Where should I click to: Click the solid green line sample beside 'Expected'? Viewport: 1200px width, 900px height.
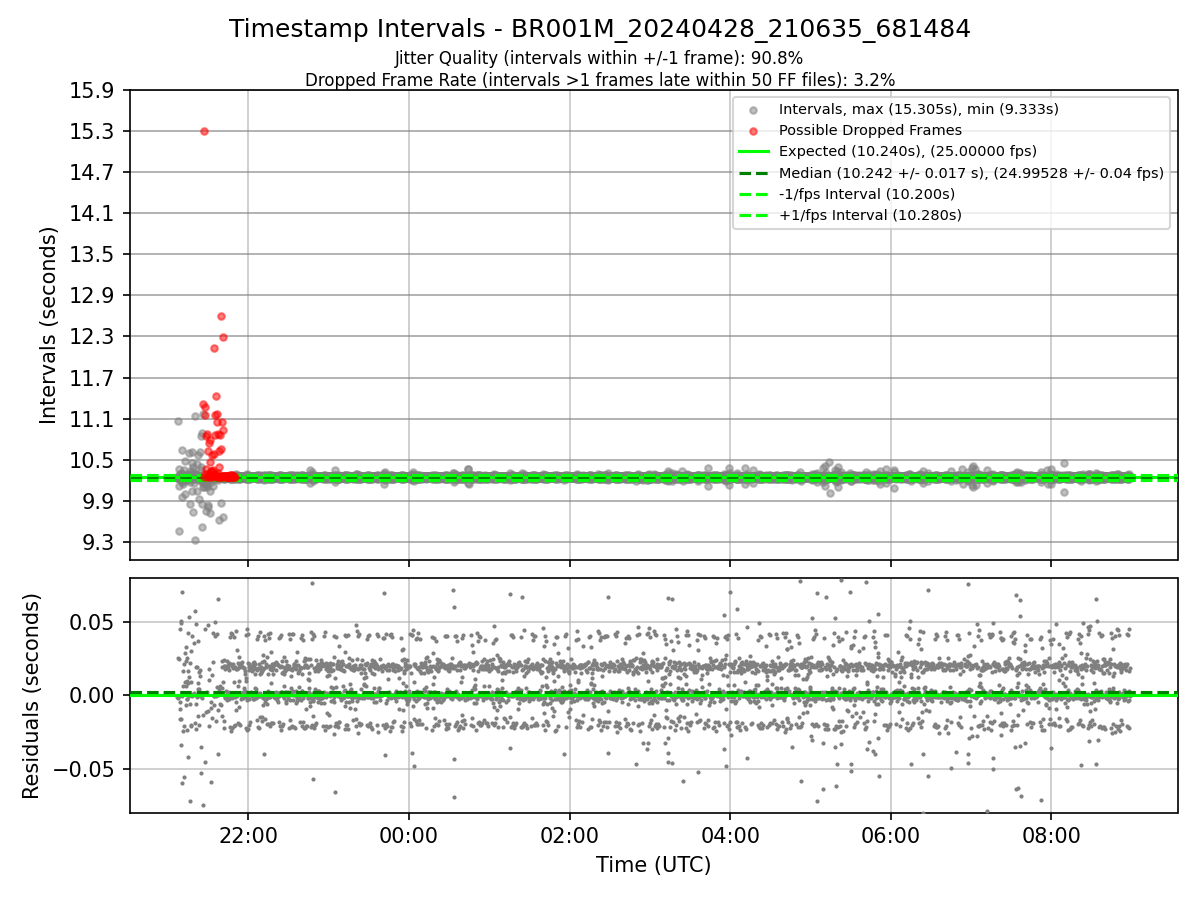click(x=754, y=152)
